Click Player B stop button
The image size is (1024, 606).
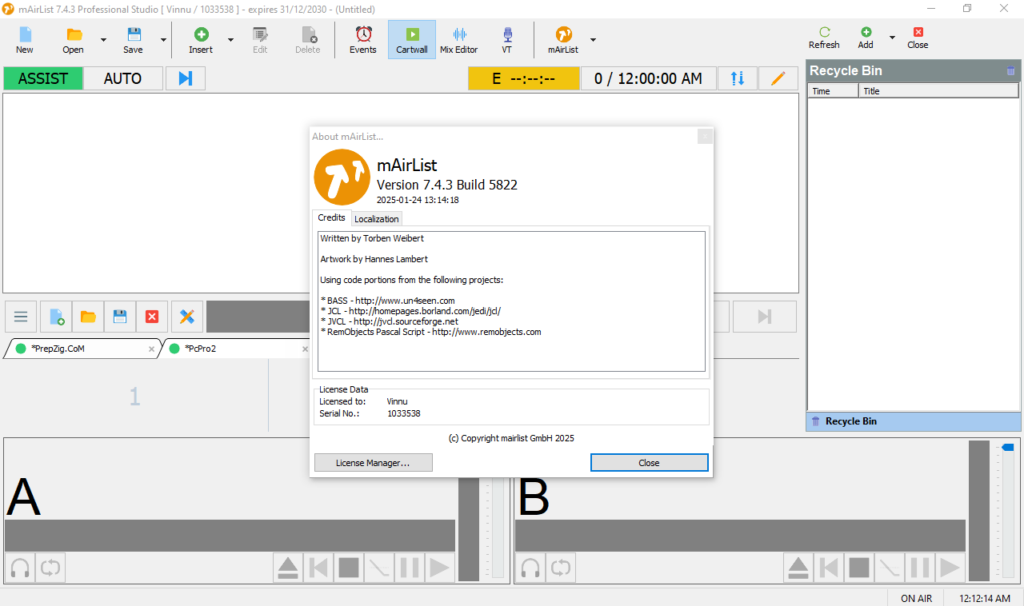[x=859, y=567]
